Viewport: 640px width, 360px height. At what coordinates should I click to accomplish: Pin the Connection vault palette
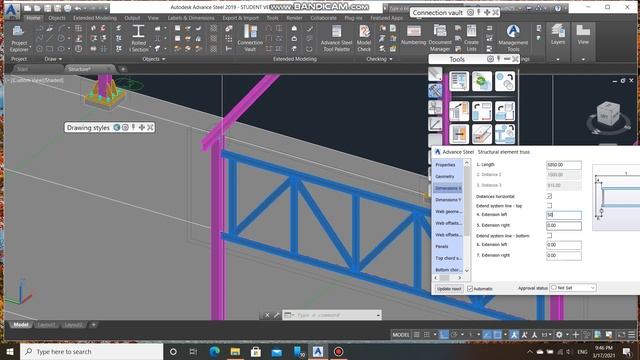[478, 13]
